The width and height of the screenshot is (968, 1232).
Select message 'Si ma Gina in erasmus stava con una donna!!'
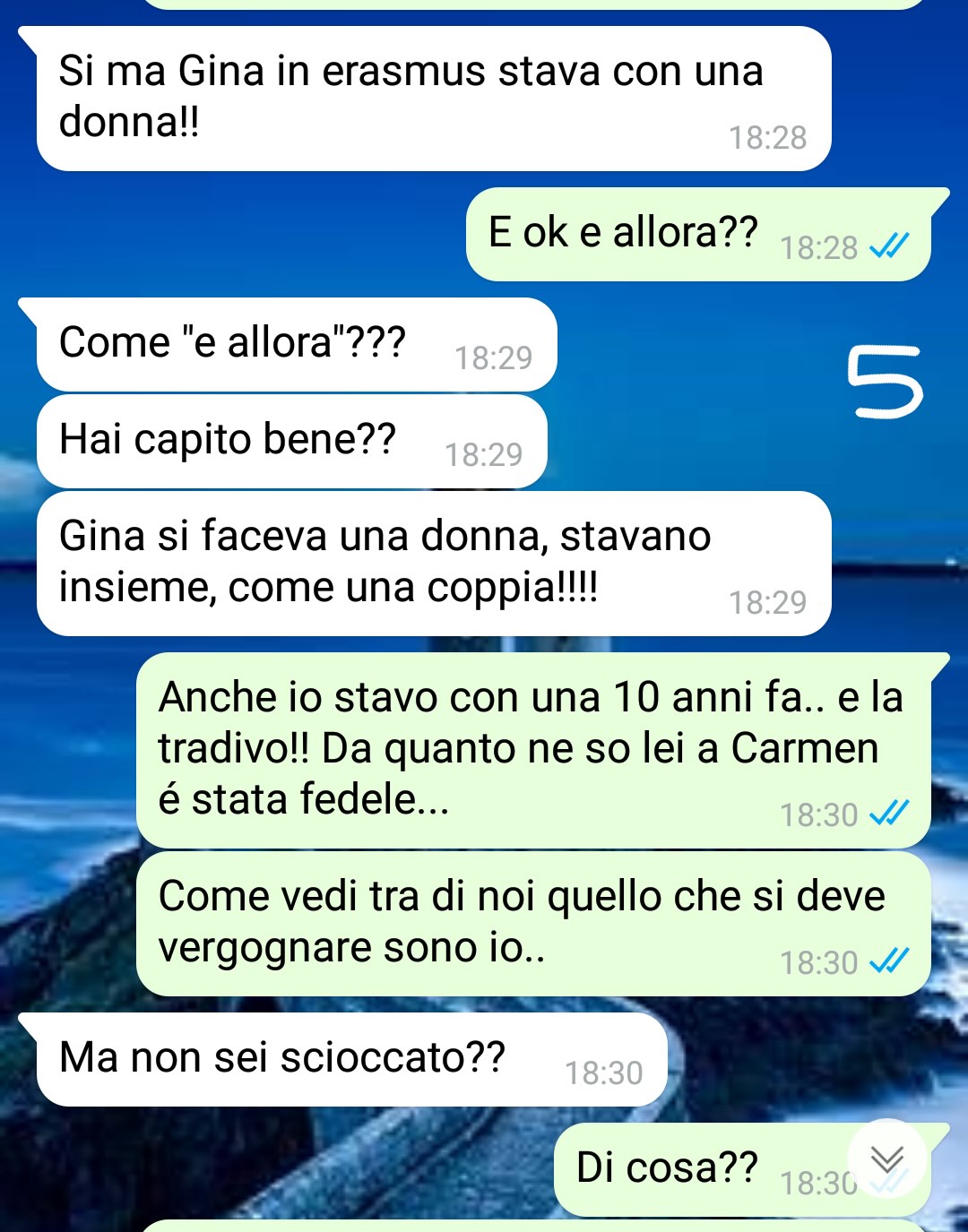tap(434, 99)
